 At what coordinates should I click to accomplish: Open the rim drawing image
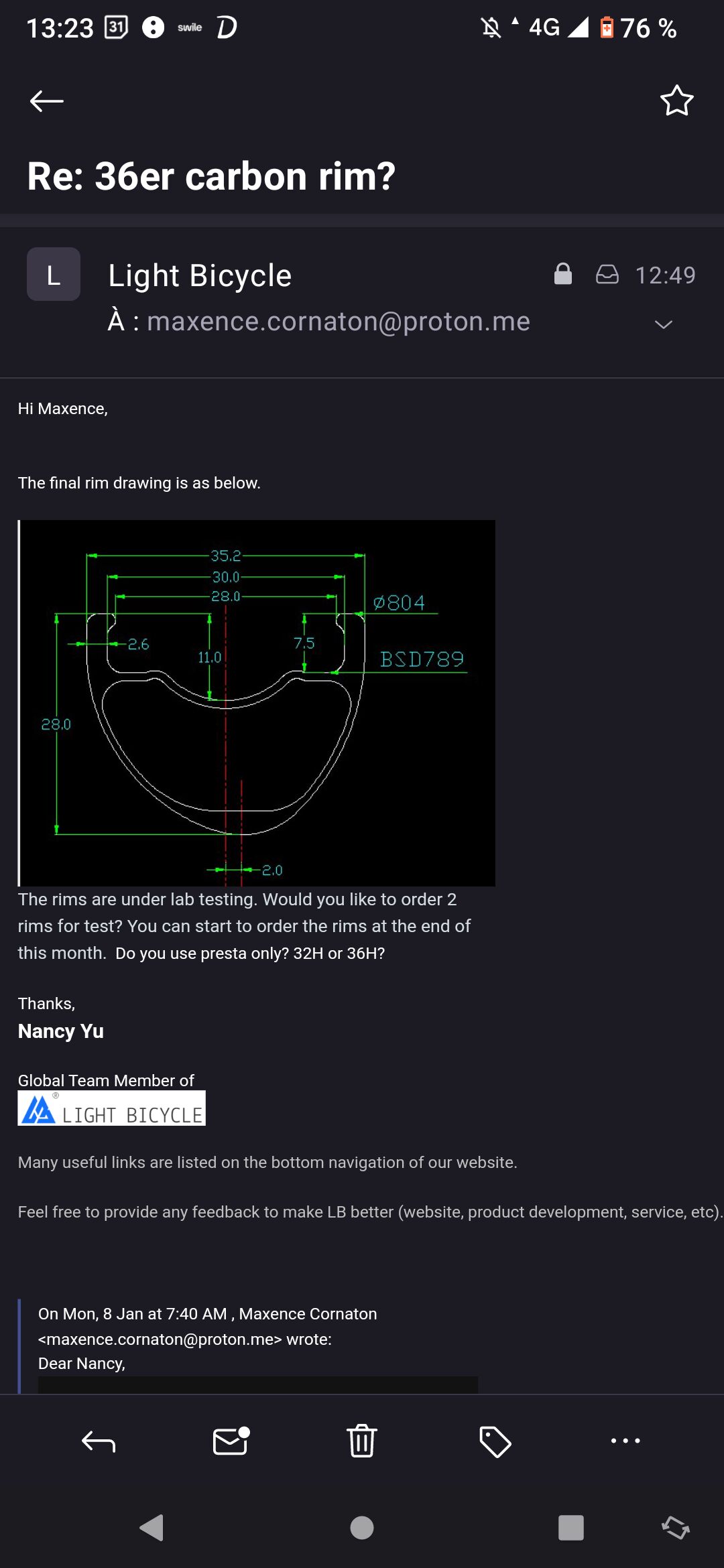257,703
